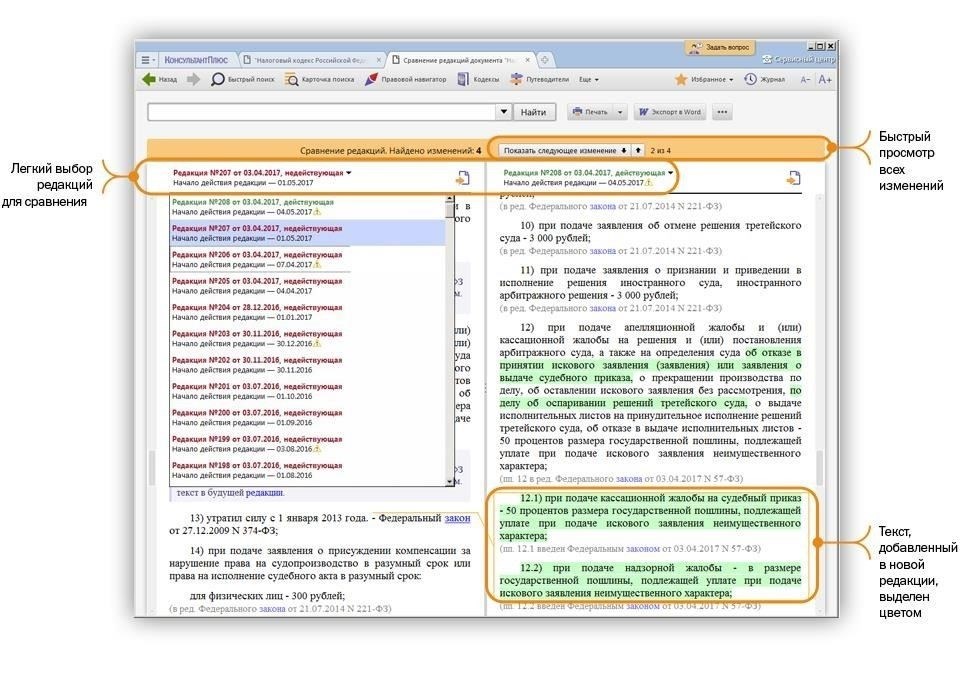
Task: Open the Журнал history clock icon
Action: tap(750, 79)
